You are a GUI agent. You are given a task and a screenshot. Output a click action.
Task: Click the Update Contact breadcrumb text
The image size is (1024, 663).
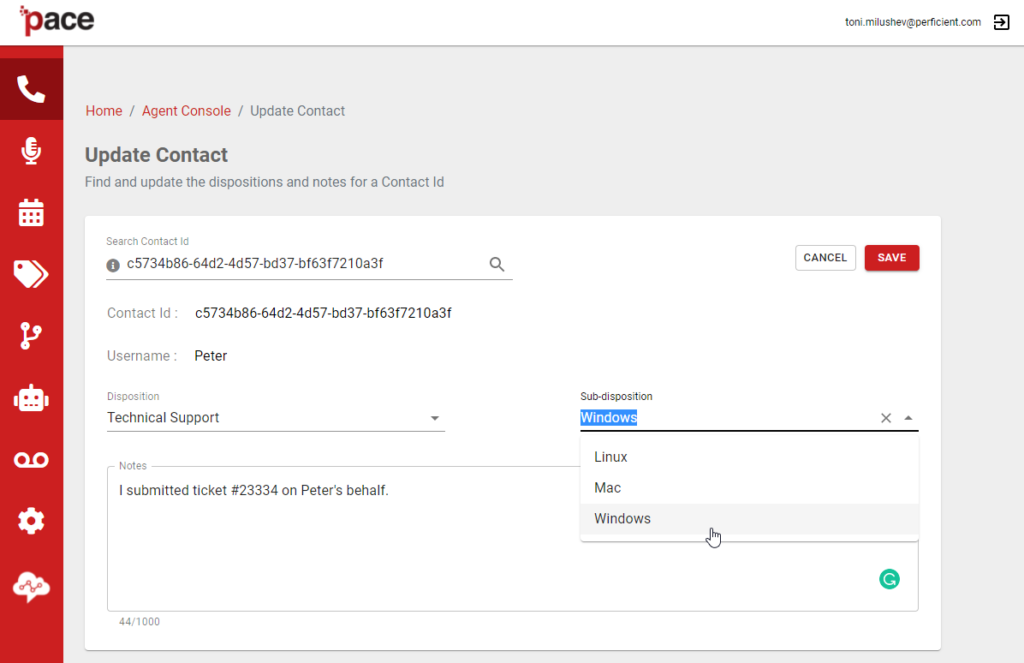[297, 111]
